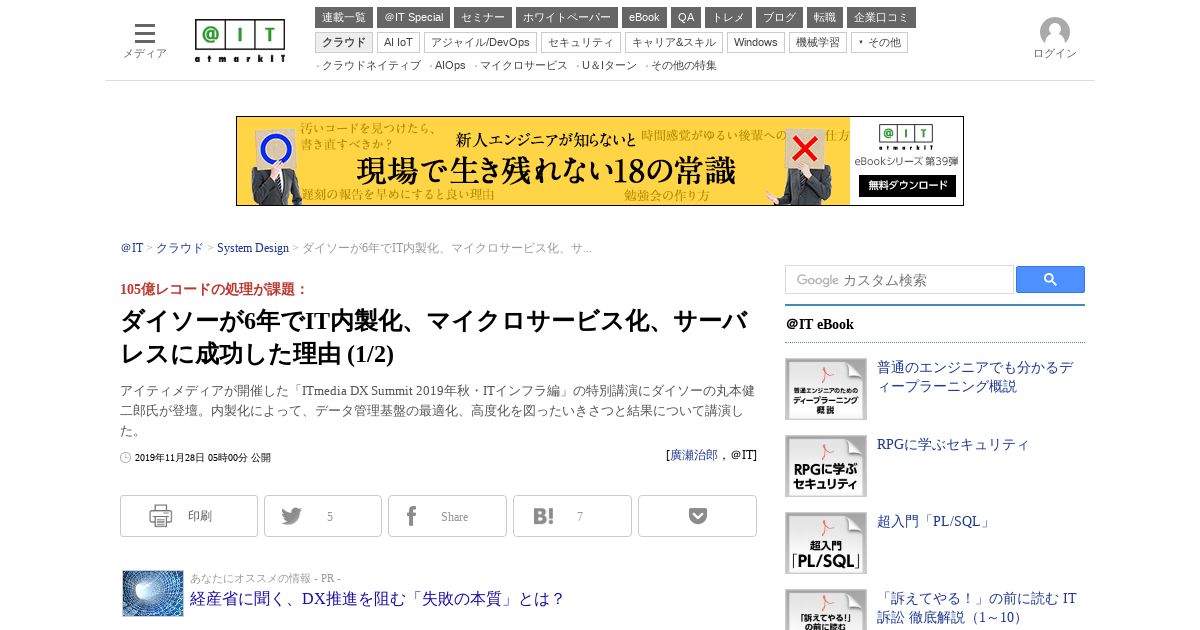
Task: Open 普通のエンジニアでも分かるディープラーニング概説 link
Action: tap(975, 377)
